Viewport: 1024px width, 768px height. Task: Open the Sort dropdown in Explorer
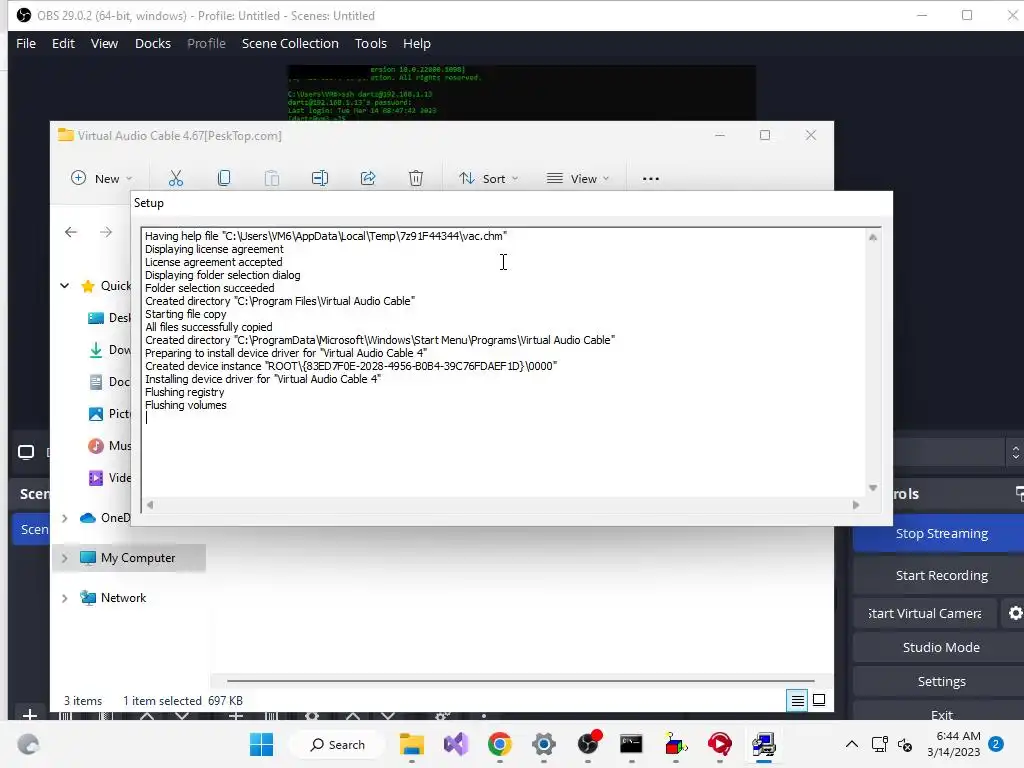coord(488,178)
